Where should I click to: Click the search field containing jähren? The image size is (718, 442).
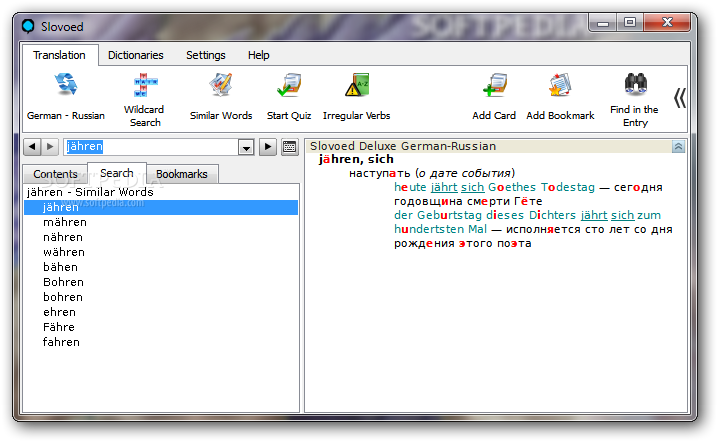click(x=151, y=147)
